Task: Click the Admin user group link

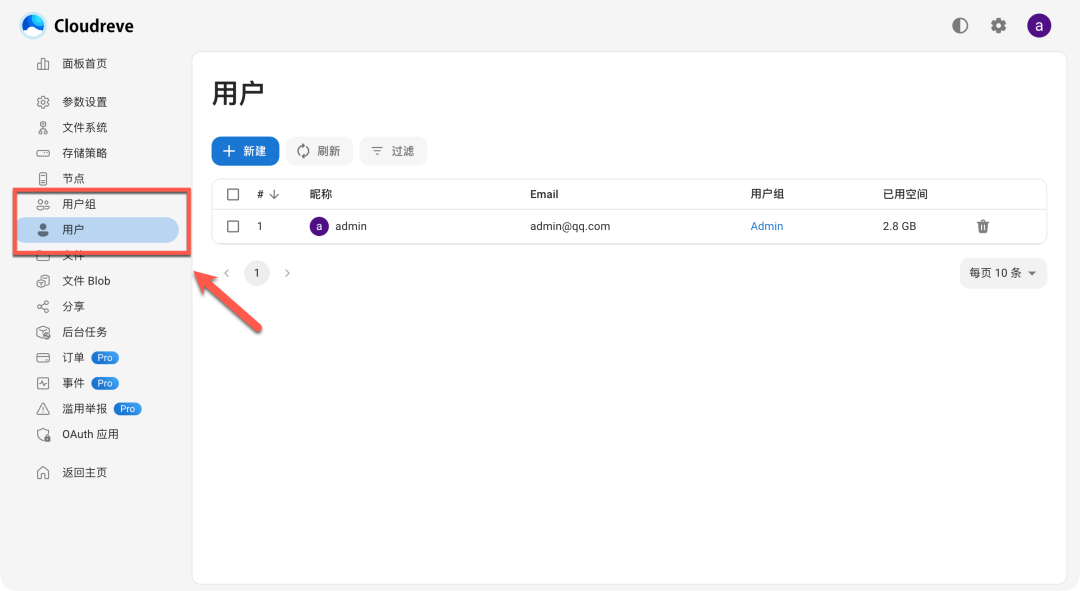Action: [767, 227]
